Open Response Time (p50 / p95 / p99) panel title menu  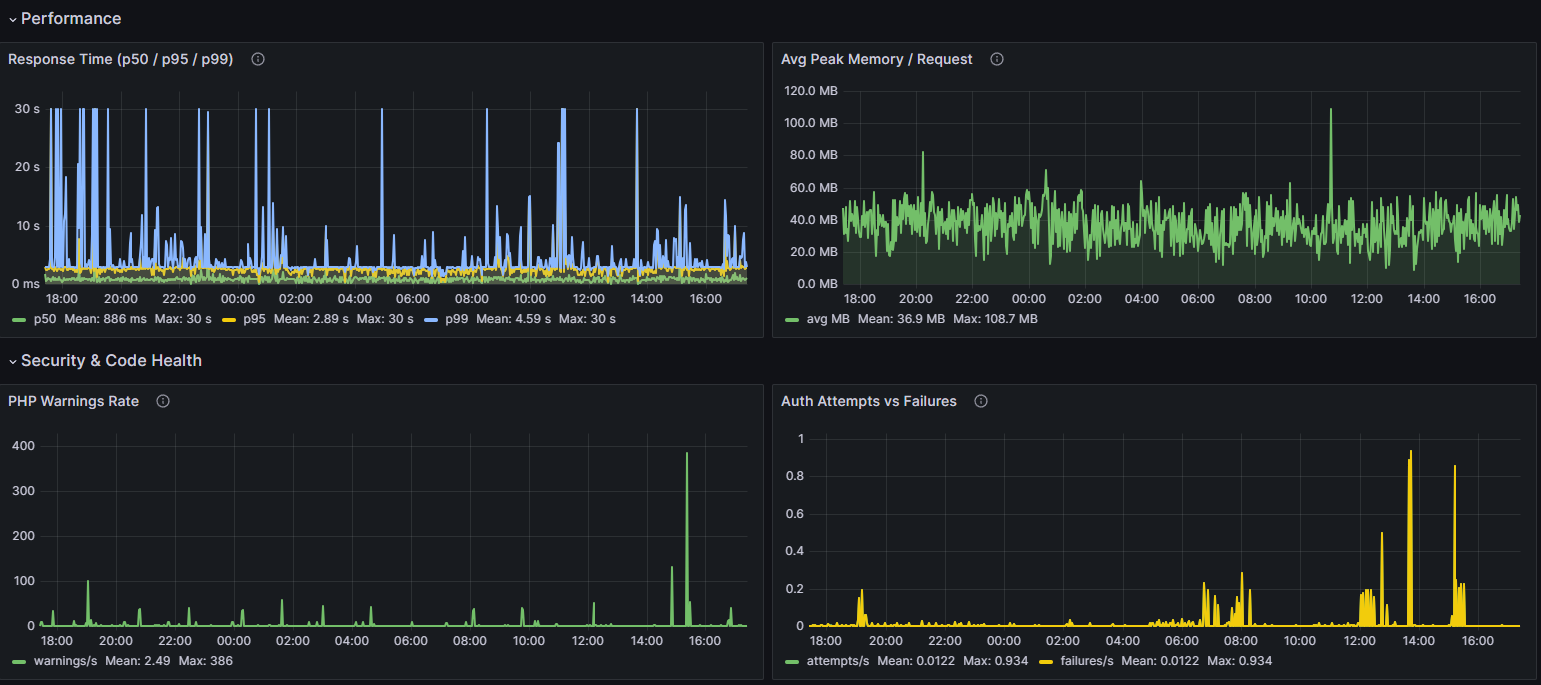pyautogui.click(x=121, y=59)
